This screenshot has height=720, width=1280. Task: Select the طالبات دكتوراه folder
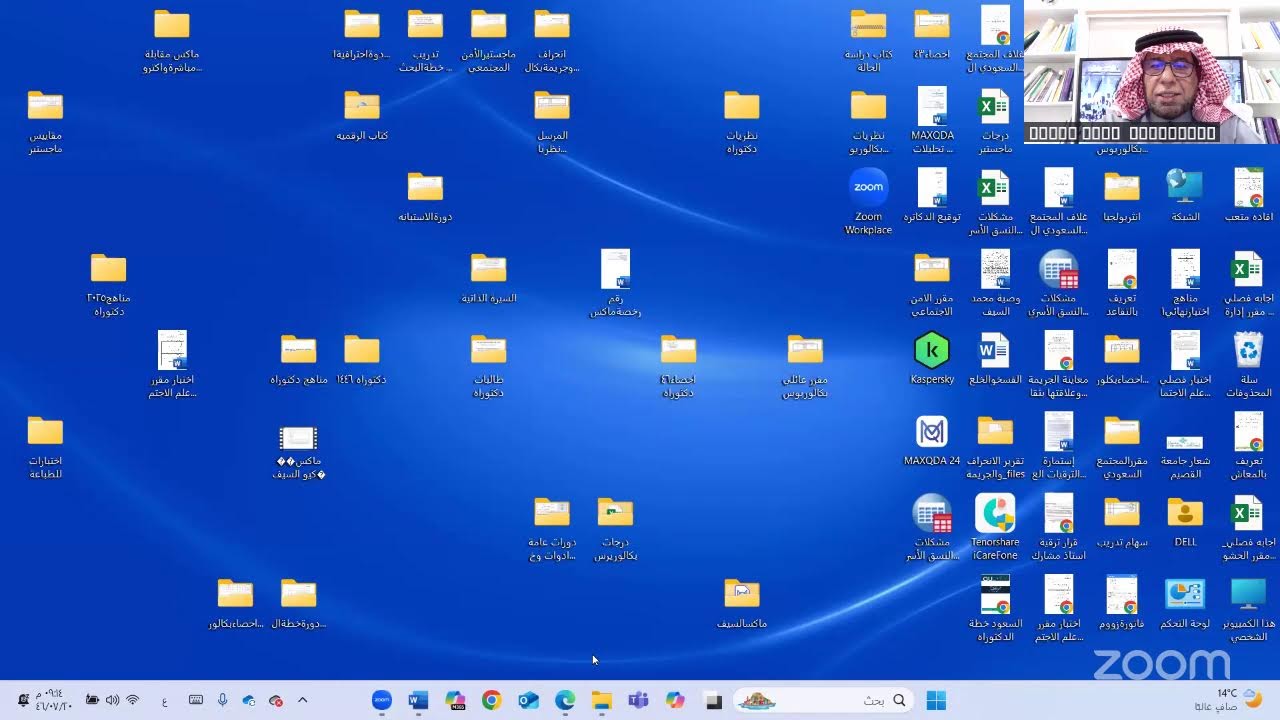coord(488,365)
